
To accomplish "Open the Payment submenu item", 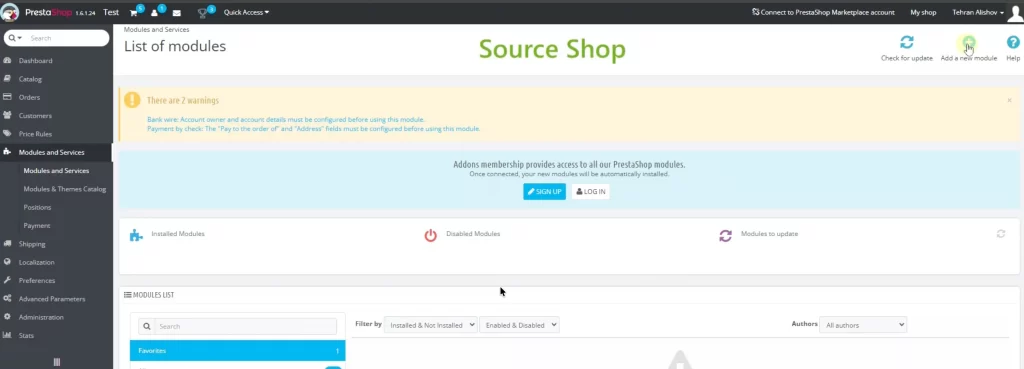I will point(37,225).
